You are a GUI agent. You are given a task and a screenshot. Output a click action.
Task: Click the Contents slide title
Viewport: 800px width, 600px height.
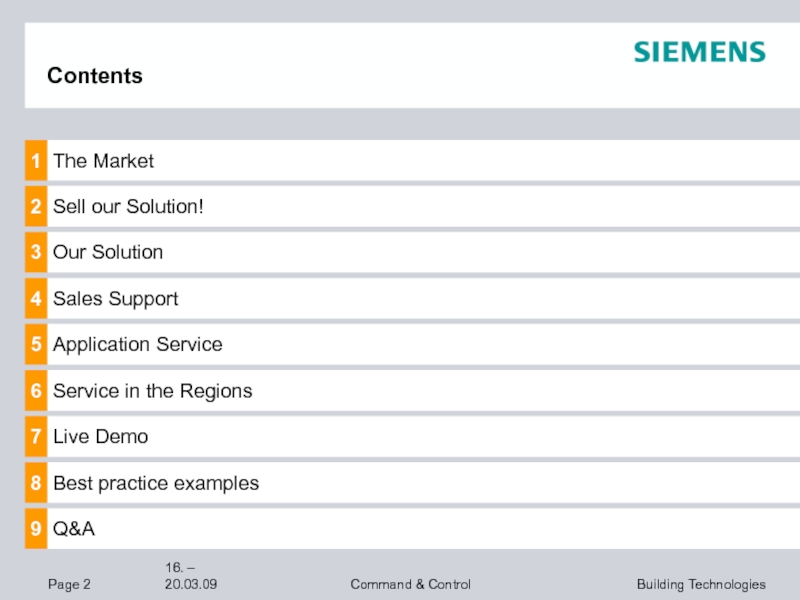tap(95, 76)
